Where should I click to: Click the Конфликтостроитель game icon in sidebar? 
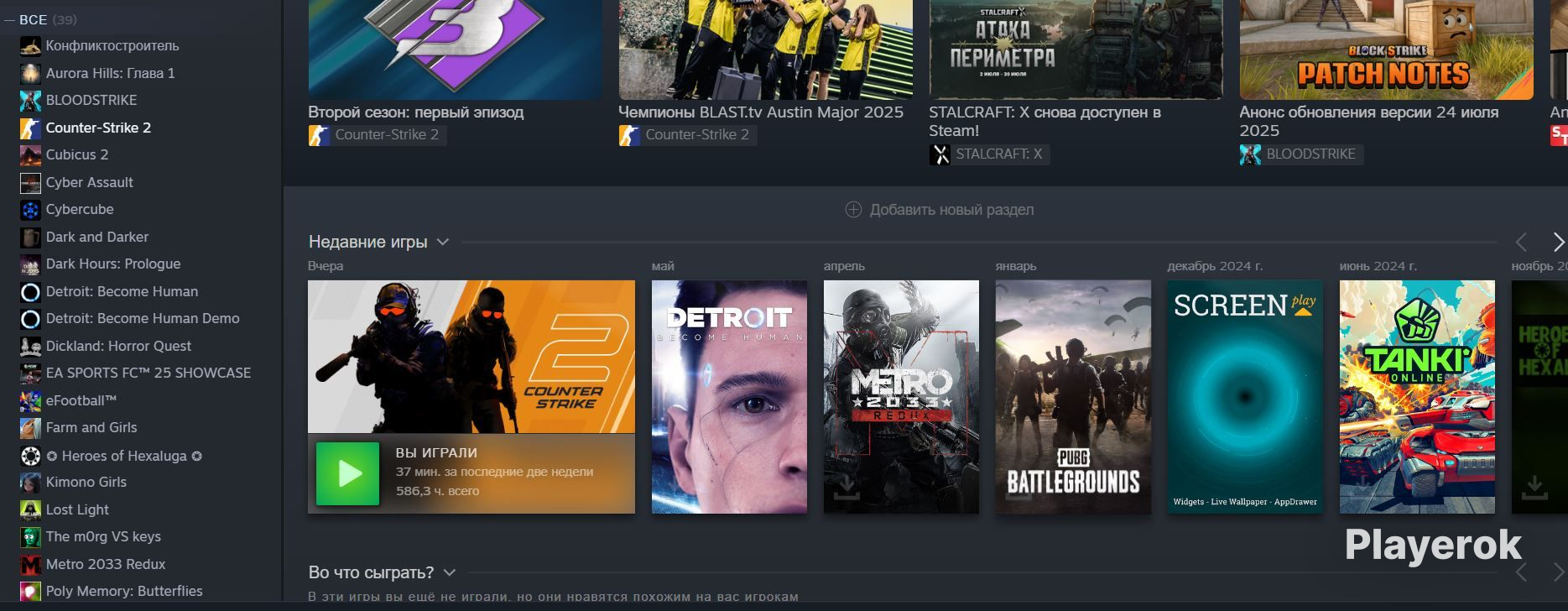click(30, 46)
